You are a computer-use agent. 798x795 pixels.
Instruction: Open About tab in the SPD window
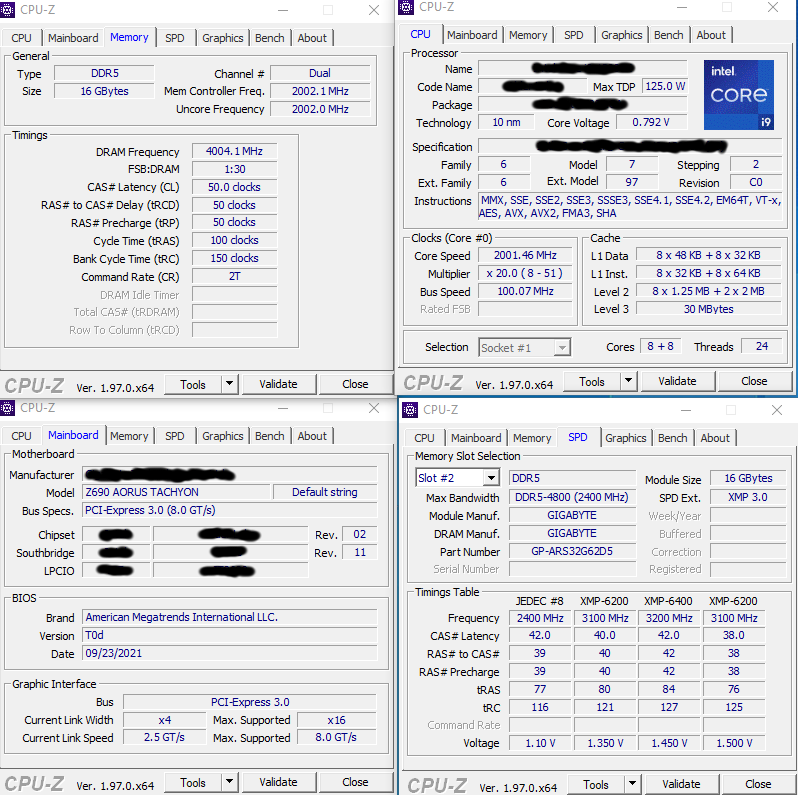pos(715,438)
